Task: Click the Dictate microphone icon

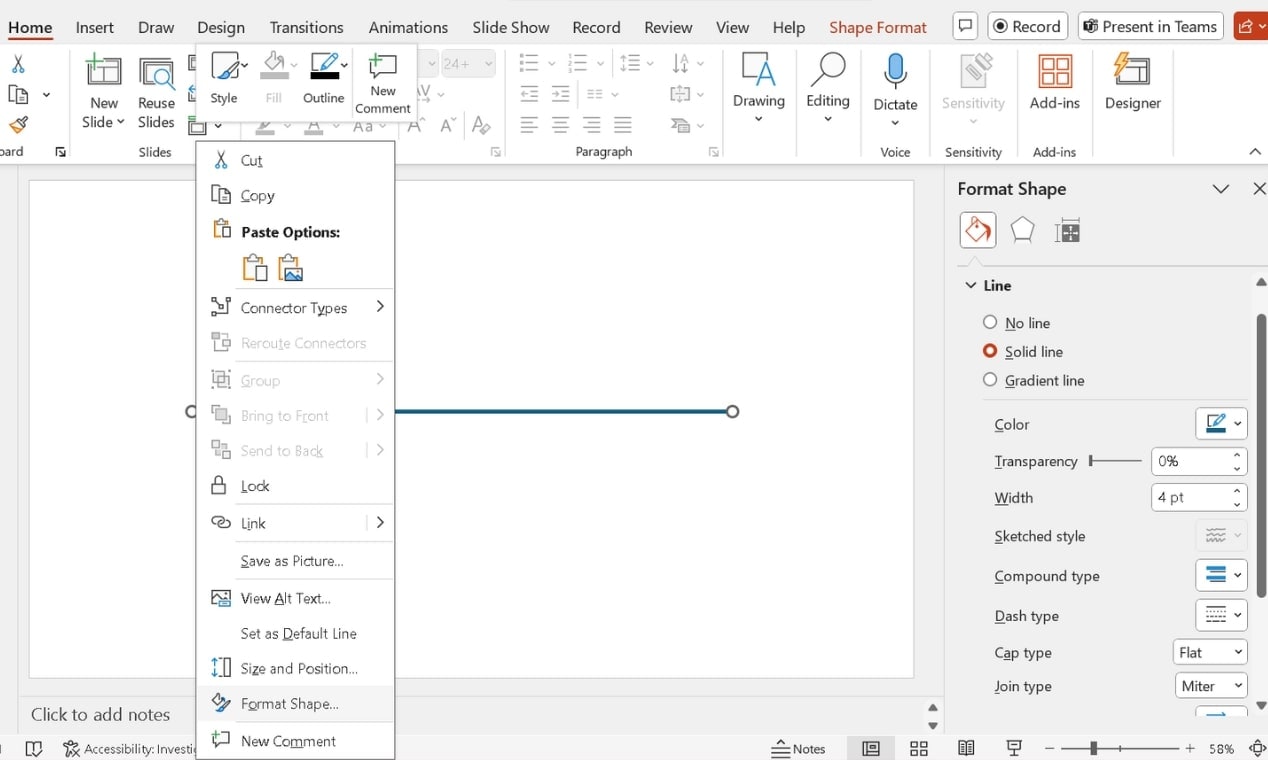Action: click(x=895, y=72)
